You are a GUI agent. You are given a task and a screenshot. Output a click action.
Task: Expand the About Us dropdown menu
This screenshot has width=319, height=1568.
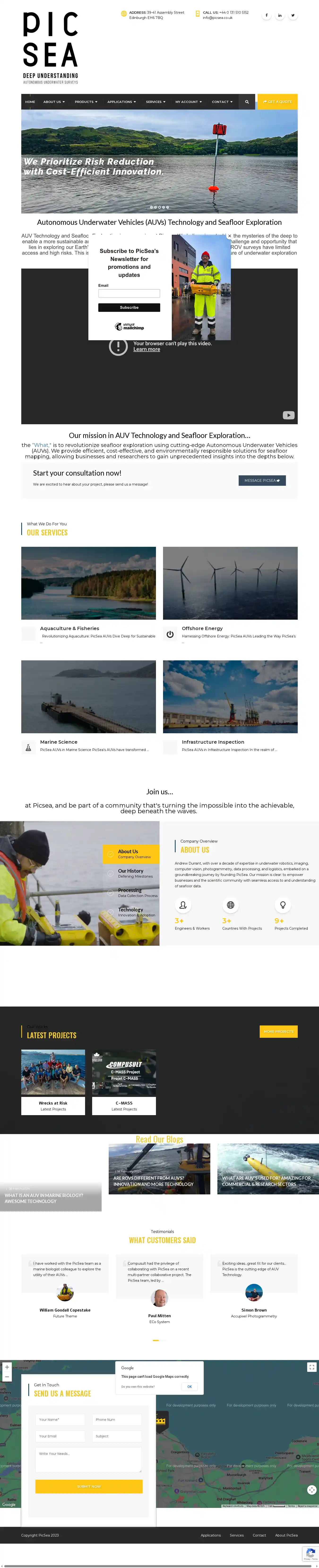54,102
